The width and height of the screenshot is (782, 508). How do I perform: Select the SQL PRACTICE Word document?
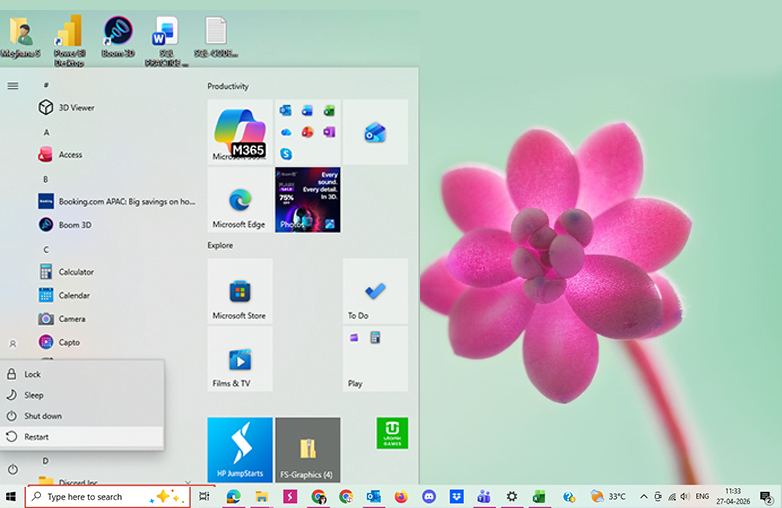pos(166,41)
